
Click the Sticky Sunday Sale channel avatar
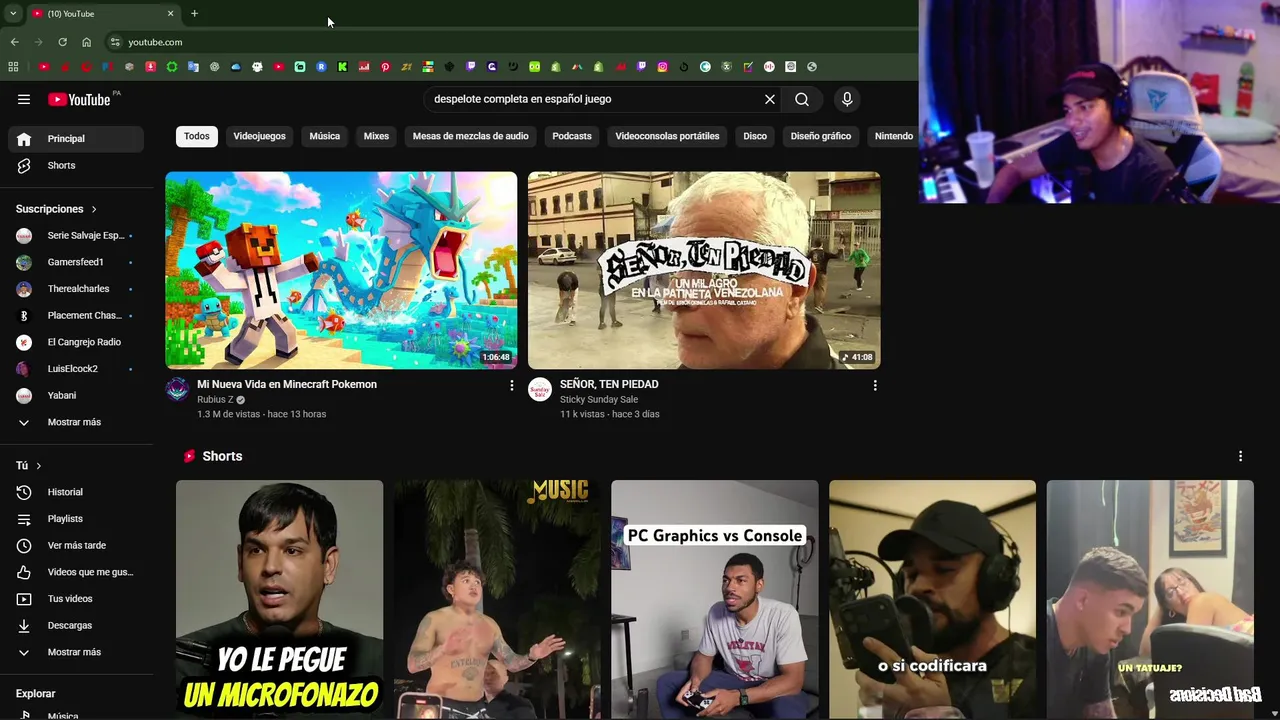pyautogui.click(x=540, y=390)
